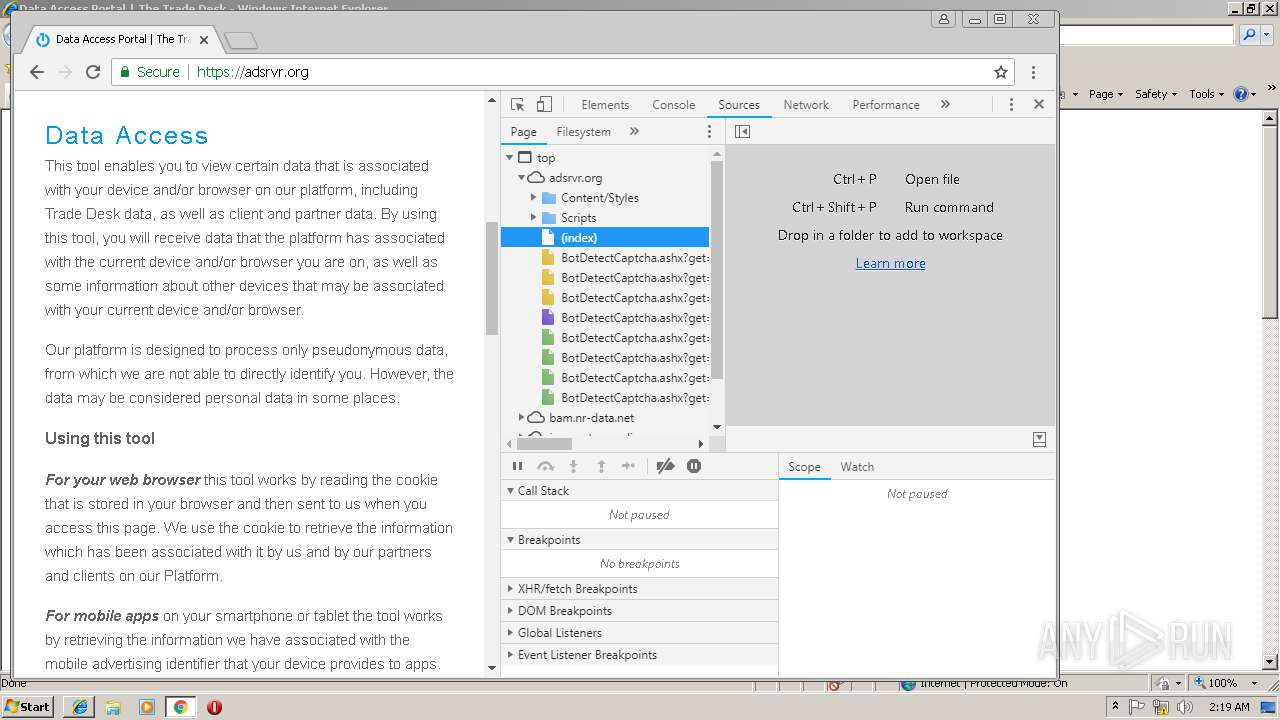Image resolution: width=1280 pixels, height=720 pixels.
Task: Click the navigator vertical scrollbar
Action: click(x=716, y=270)
